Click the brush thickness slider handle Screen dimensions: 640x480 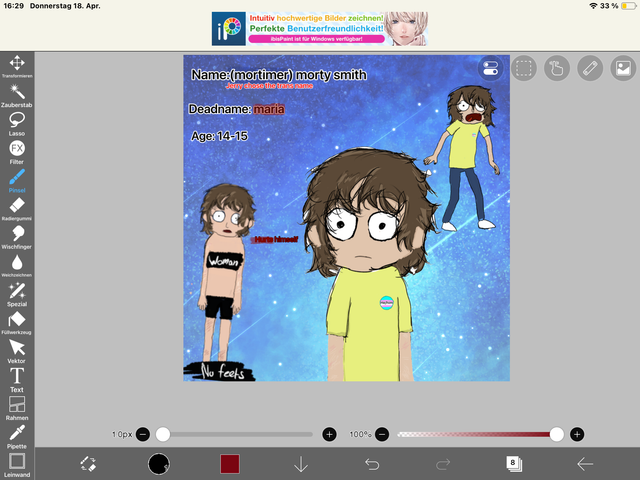click(163, 434)
